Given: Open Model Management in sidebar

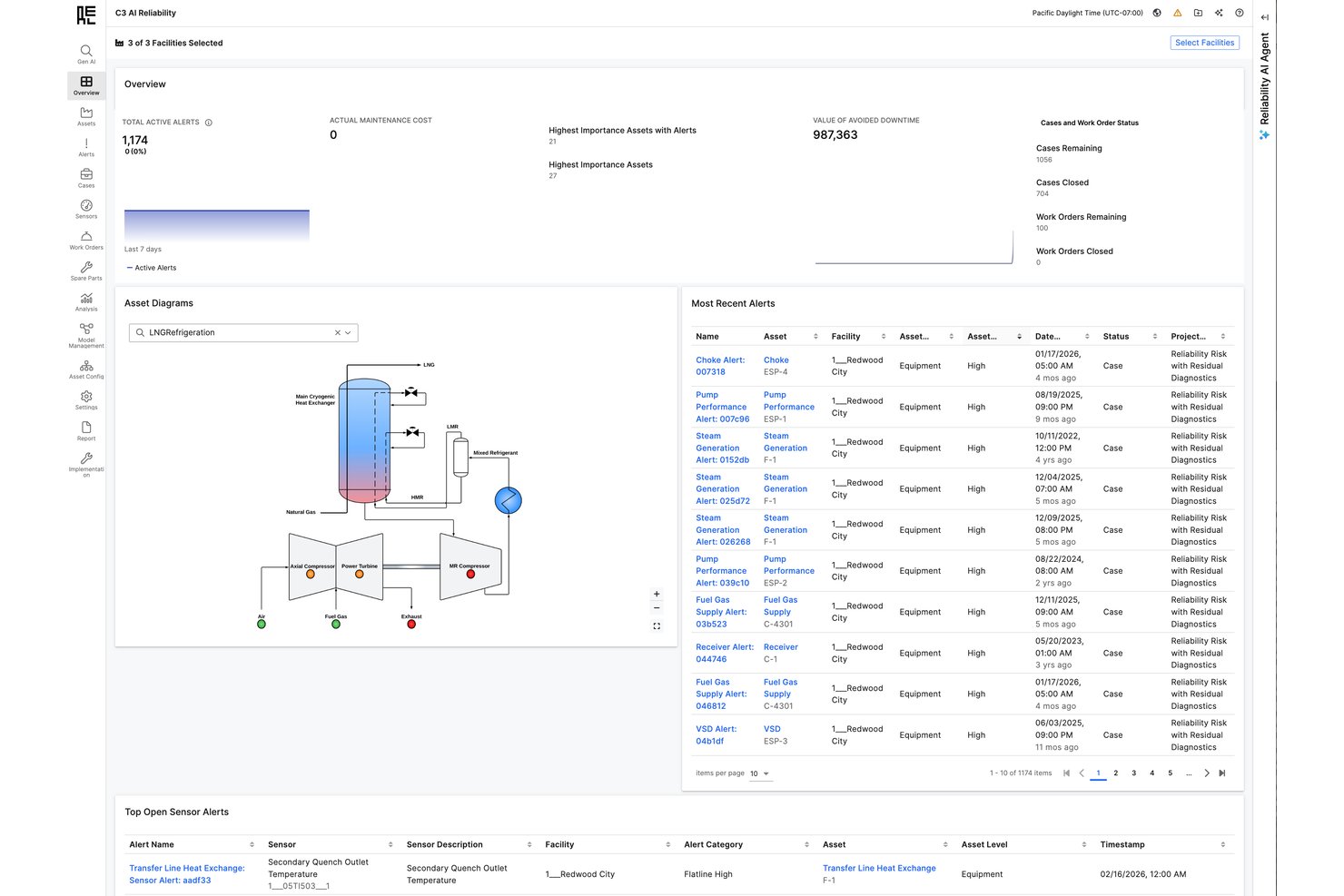Looking at the screenshot, I should click(86, 335).
